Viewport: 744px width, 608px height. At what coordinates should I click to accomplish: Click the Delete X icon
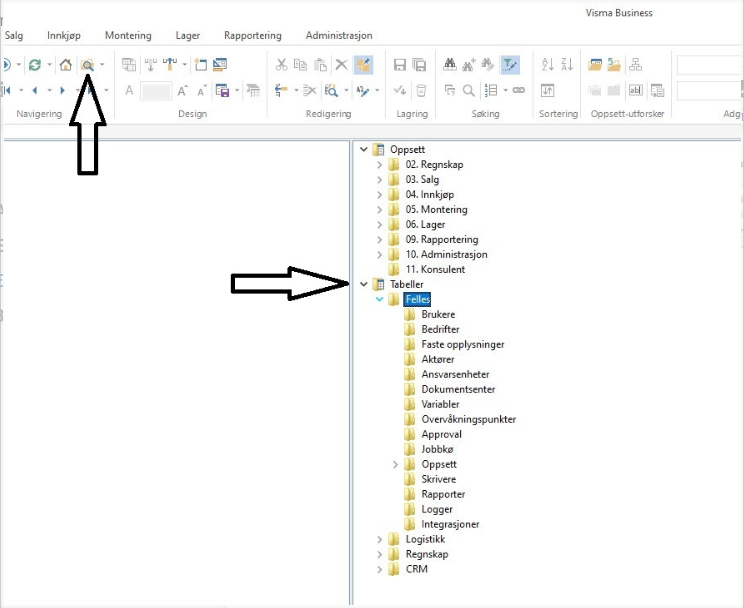341,65
